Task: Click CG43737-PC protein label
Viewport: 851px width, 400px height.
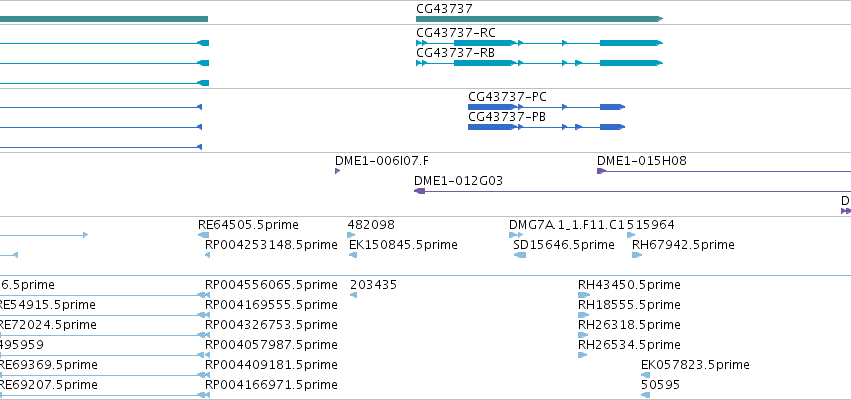Action: [x=507, y=97]
